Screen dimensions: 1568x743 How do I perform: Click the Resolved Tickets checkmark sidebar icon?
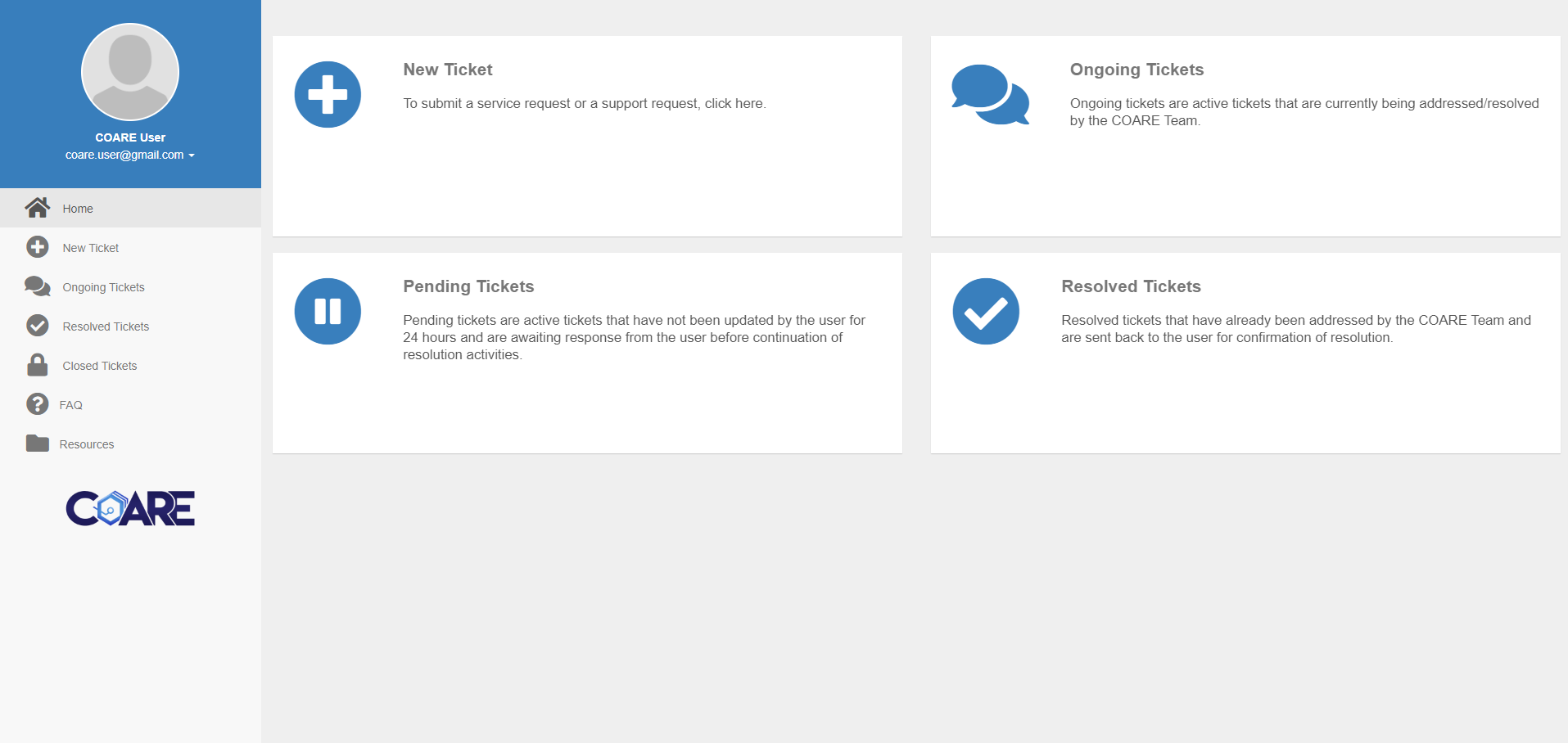pyautogui.click(x=37, y=326)
